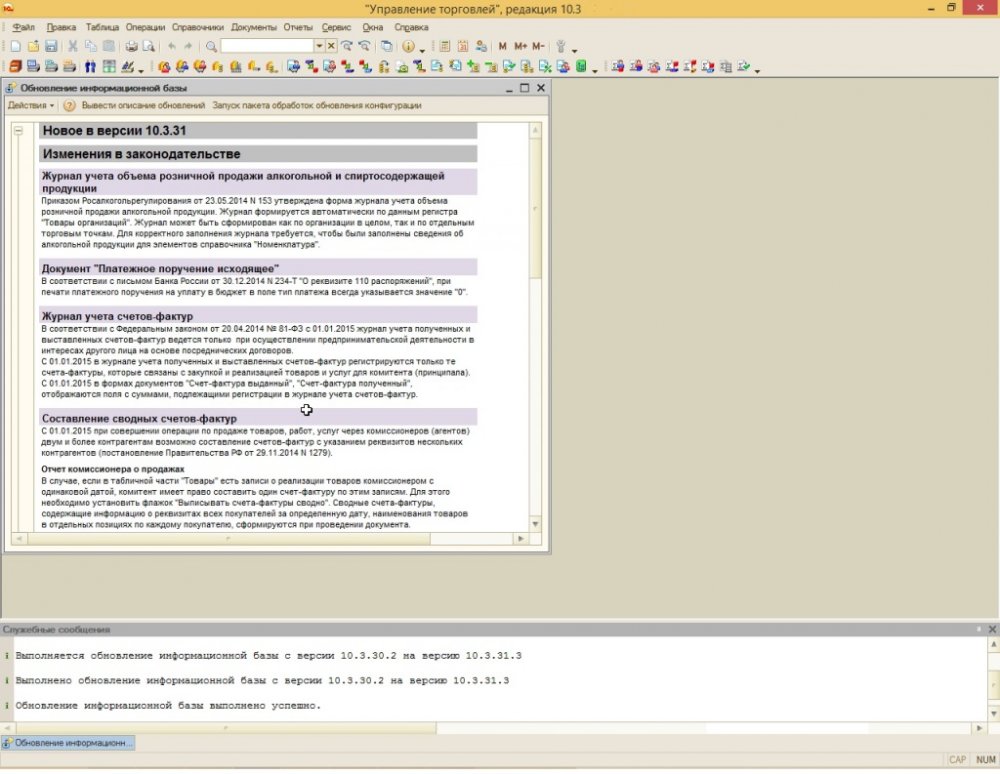Open the Правка menu
Viewport: 1000px width, 774px height.
(61, 27)
